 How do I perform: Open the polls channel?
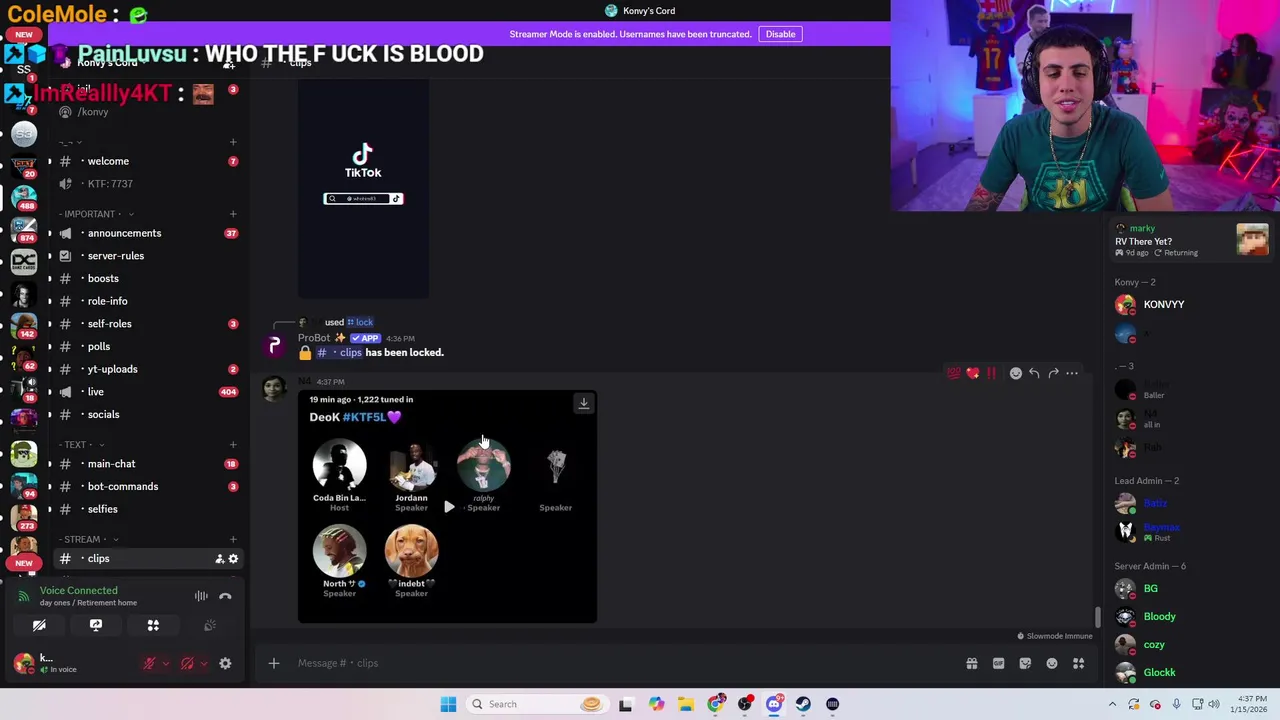coord(145,346)
